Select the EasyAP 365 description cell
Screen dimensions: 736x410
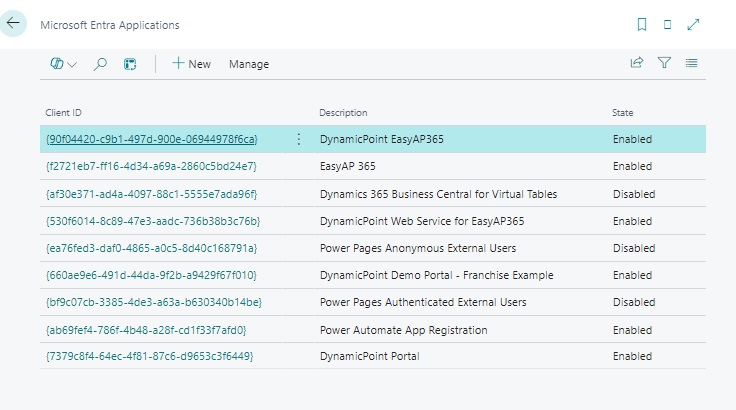[x=348, y=166]
